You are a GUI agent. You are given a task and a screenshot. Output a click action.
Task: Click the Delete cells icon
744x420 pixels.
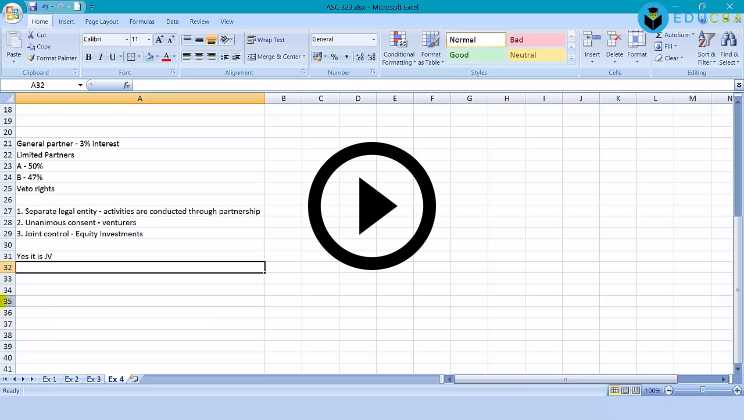[x=615, y=44]
